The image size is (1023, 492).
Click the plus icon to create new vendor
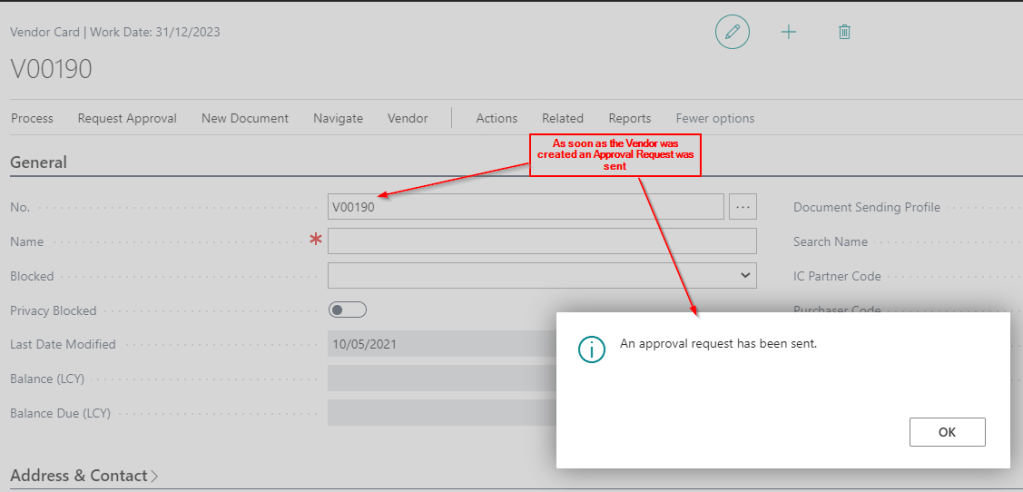point(789,32)
